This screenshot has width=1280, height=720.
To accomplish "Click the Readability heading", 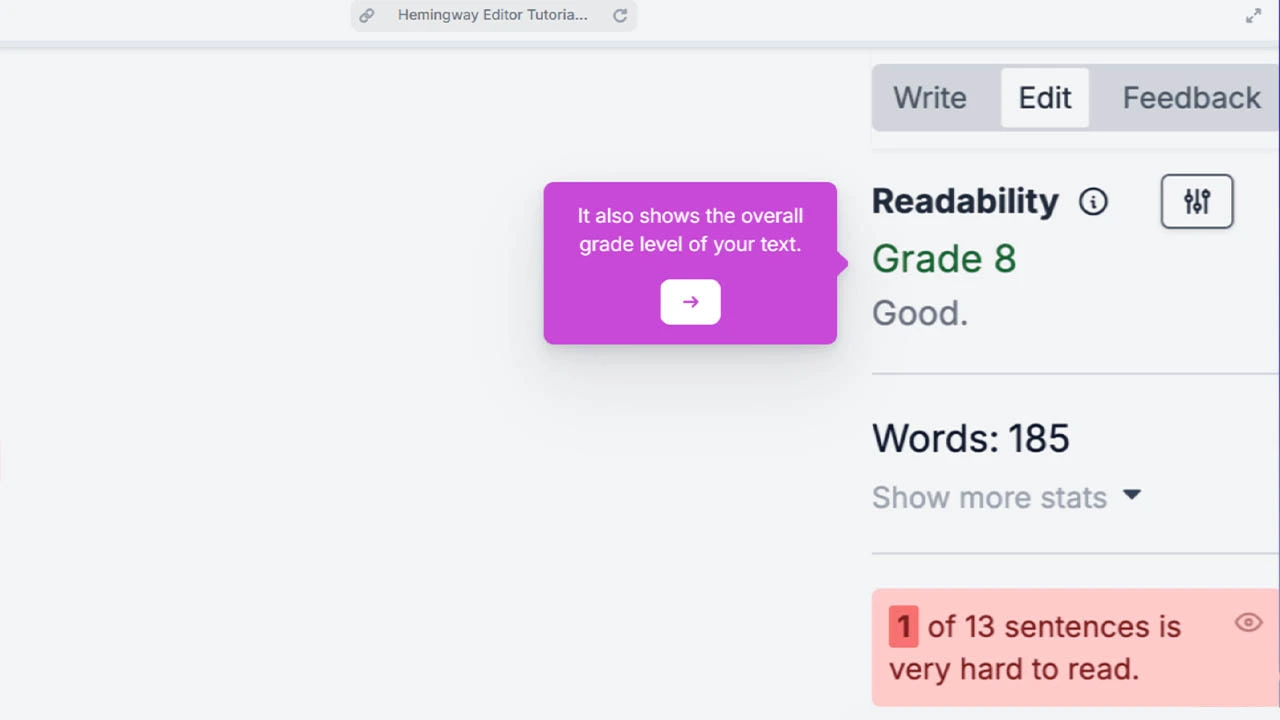I will pyautogui.click(x=965, y=201).
